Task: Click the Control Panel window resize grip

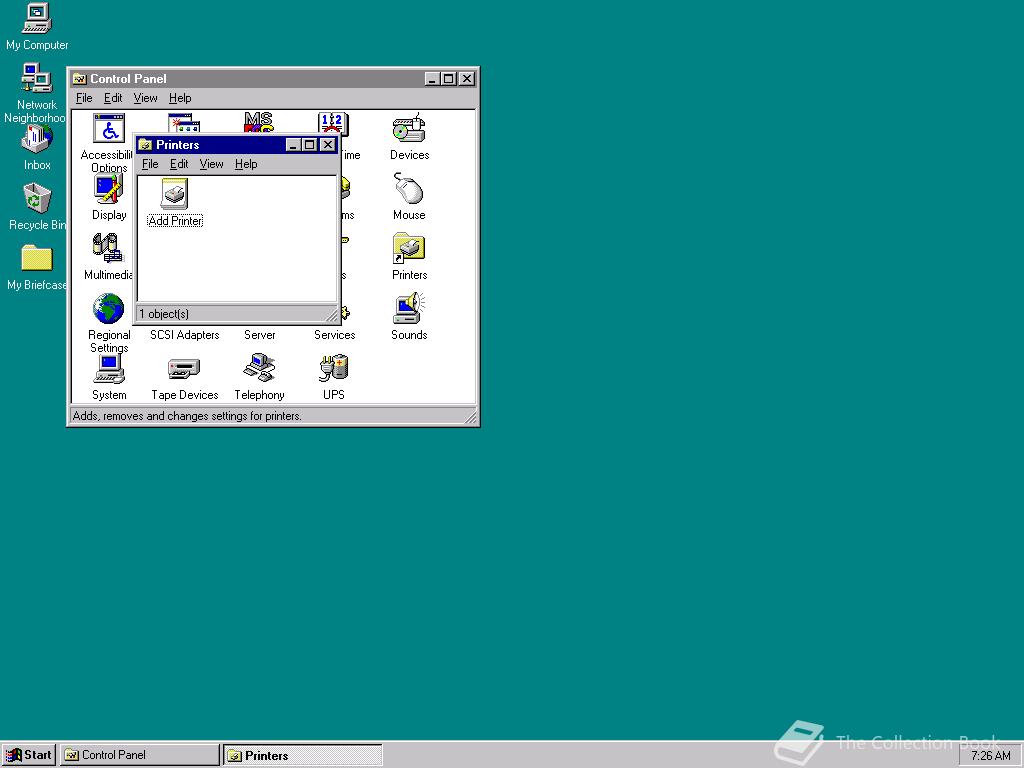Action: 470,417
